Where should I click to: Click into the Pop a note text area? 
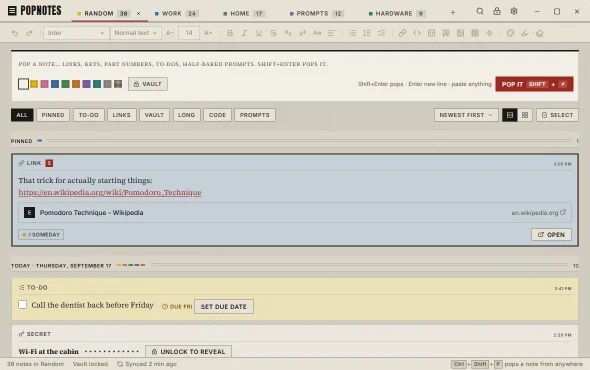click(x=295, y=64)
